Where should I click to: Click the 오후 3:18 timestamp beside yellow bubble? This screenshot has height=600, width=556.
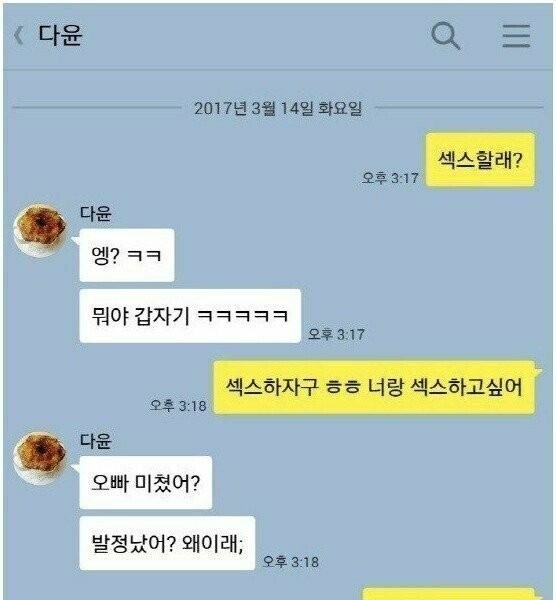[x=178, y=405]
